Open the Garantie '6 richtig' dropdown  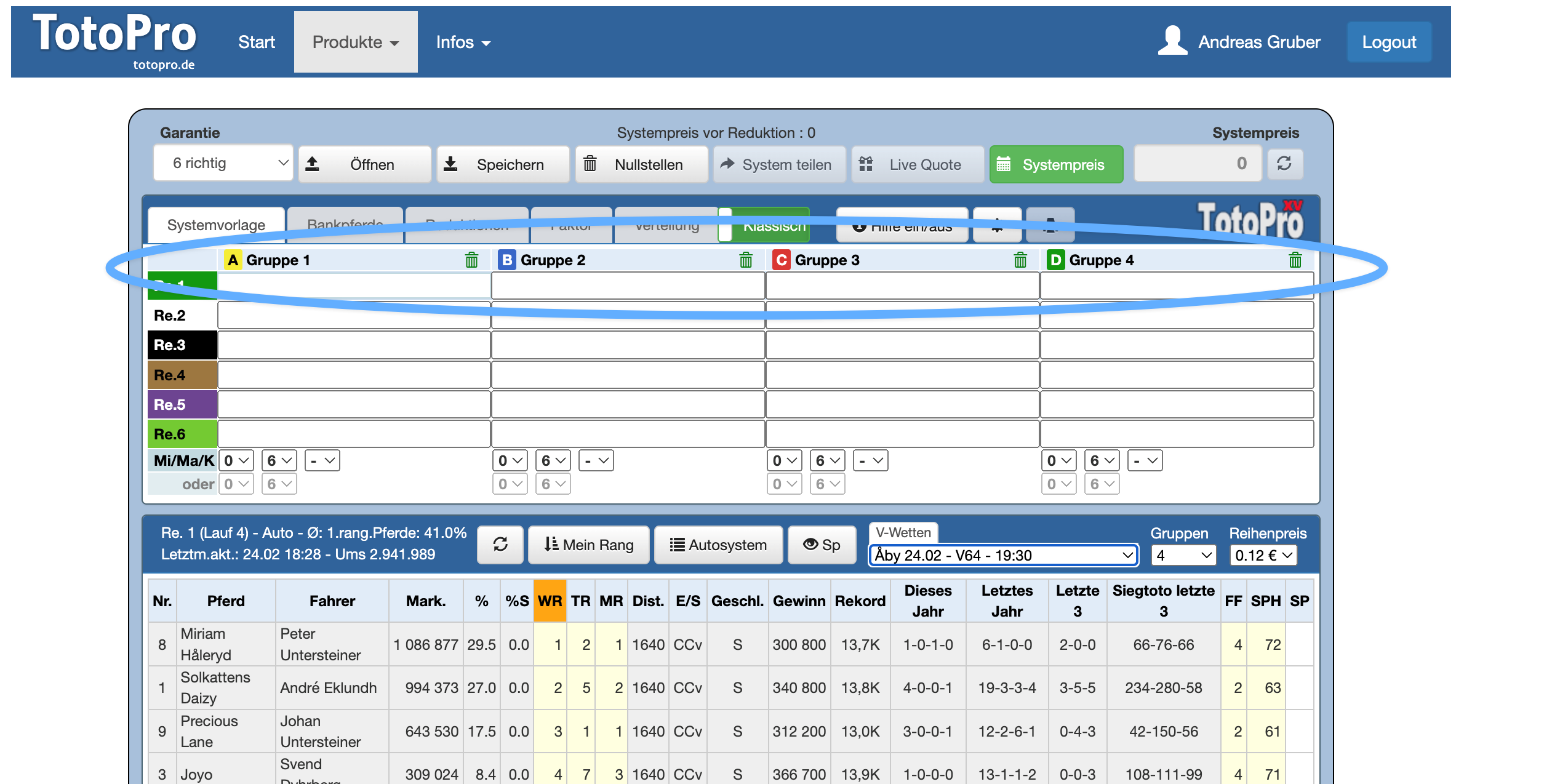coord(223,163)
